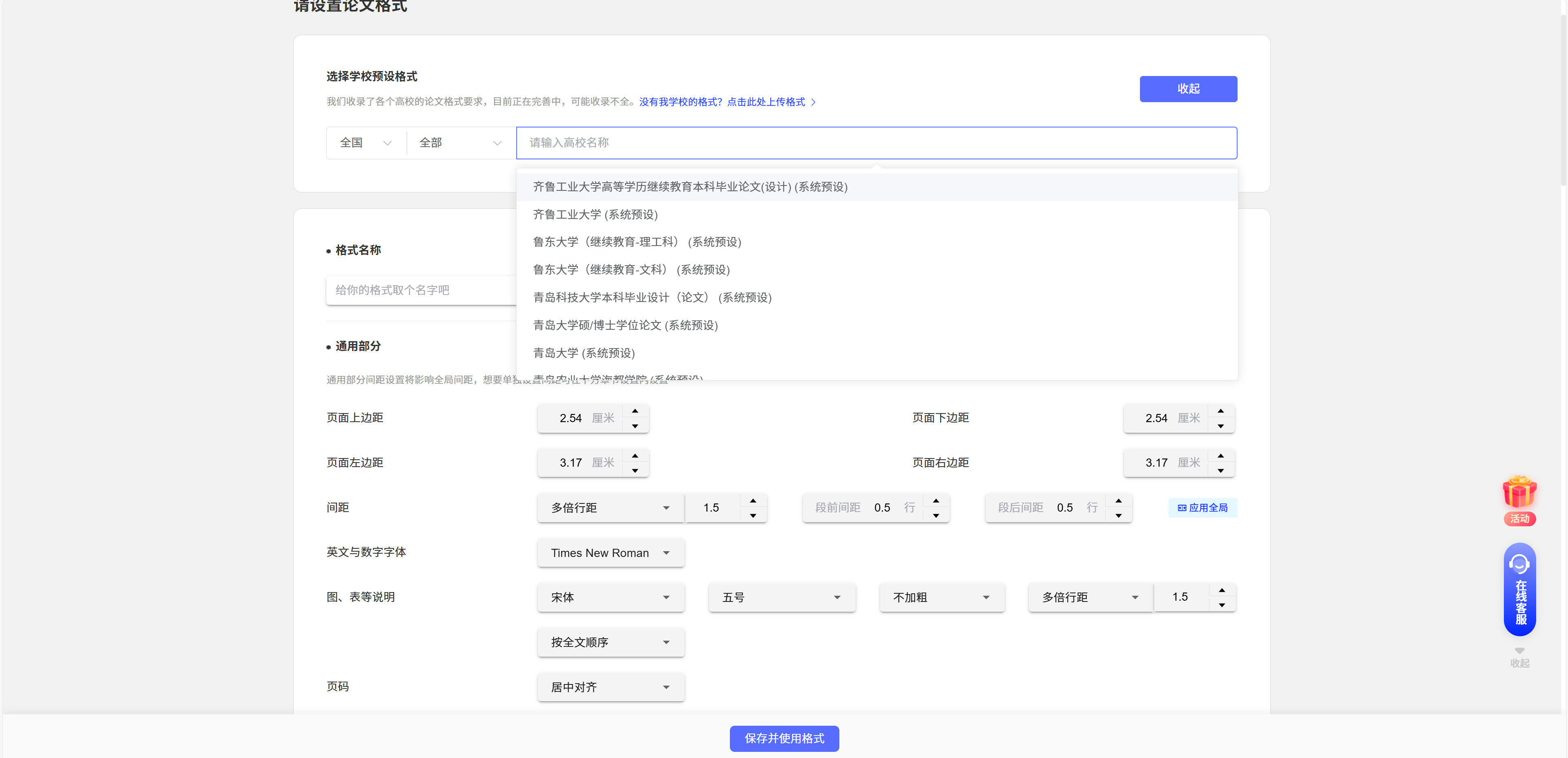
Task: Decrease the paragraph-before spacing value
Action: point(936,516)
